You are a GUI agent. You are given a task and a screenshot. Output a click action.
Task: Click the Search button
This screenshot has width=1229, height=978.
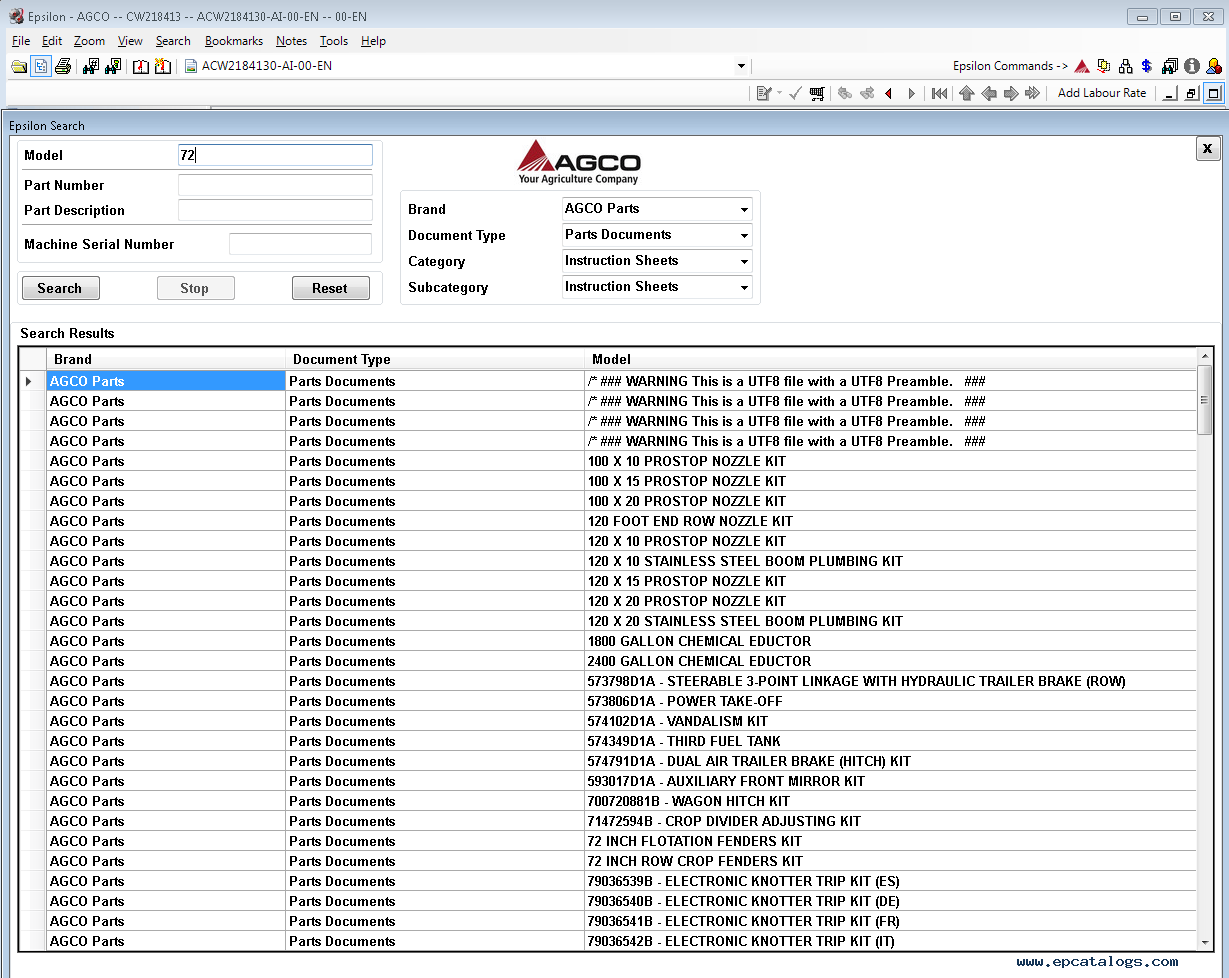pos(60,288)
